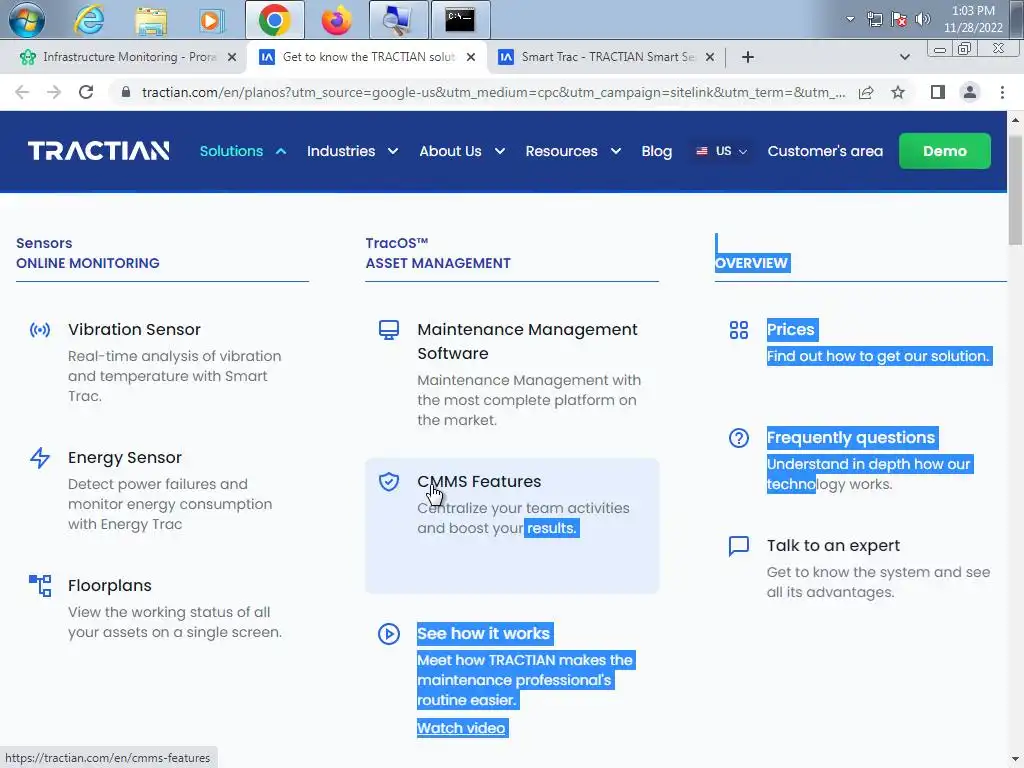The width and height of the screenshot is (1024, 768).
Task: Click the TRACTIAN logo
Action: click(99, 151)
